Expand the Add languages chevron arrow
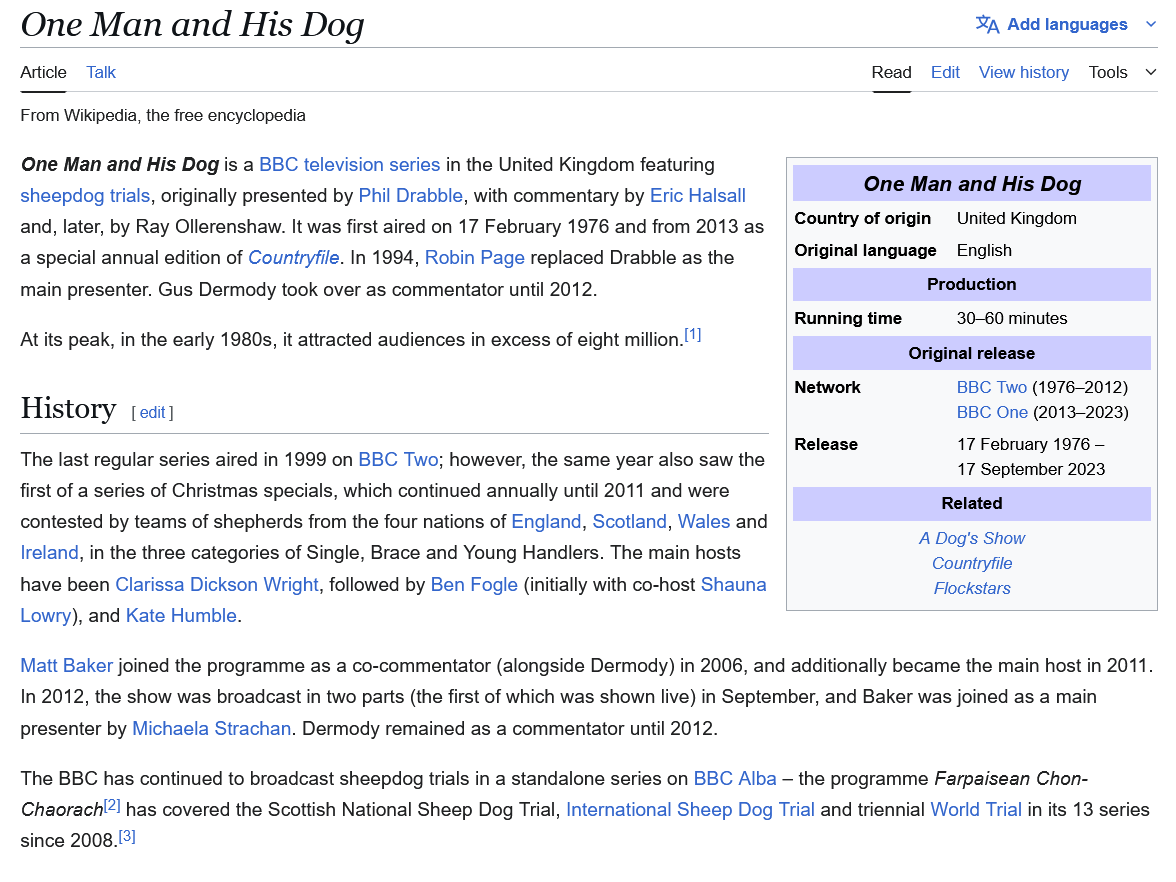 [1150, 25]
